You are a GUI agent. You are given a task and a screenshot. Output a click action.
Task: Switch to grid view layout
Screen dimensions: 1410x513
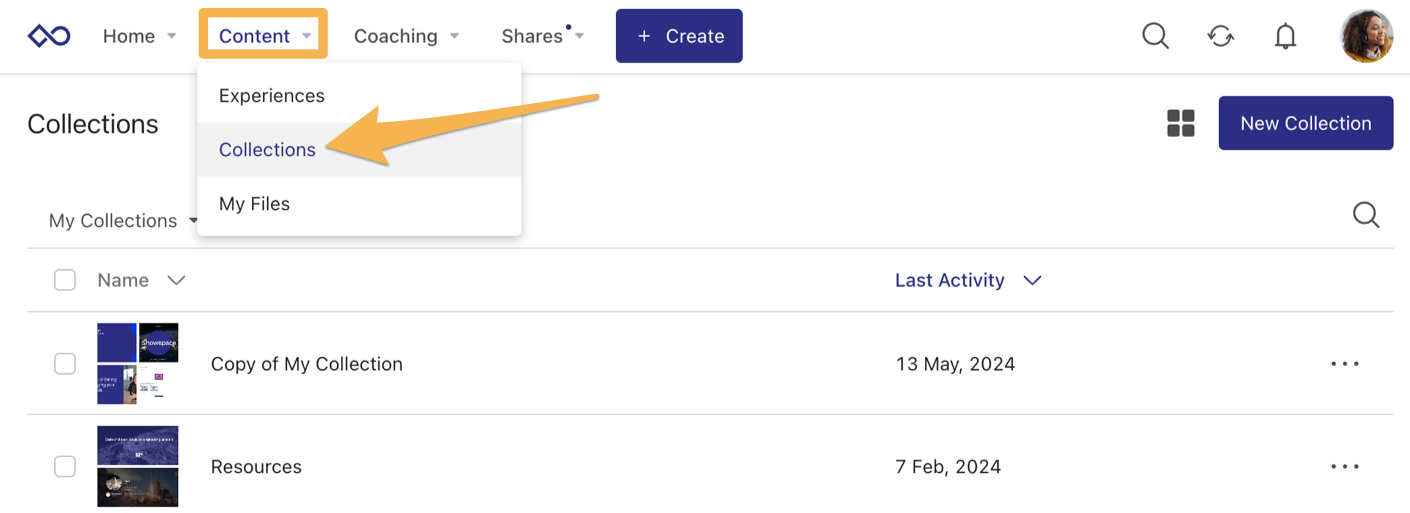1181,123
